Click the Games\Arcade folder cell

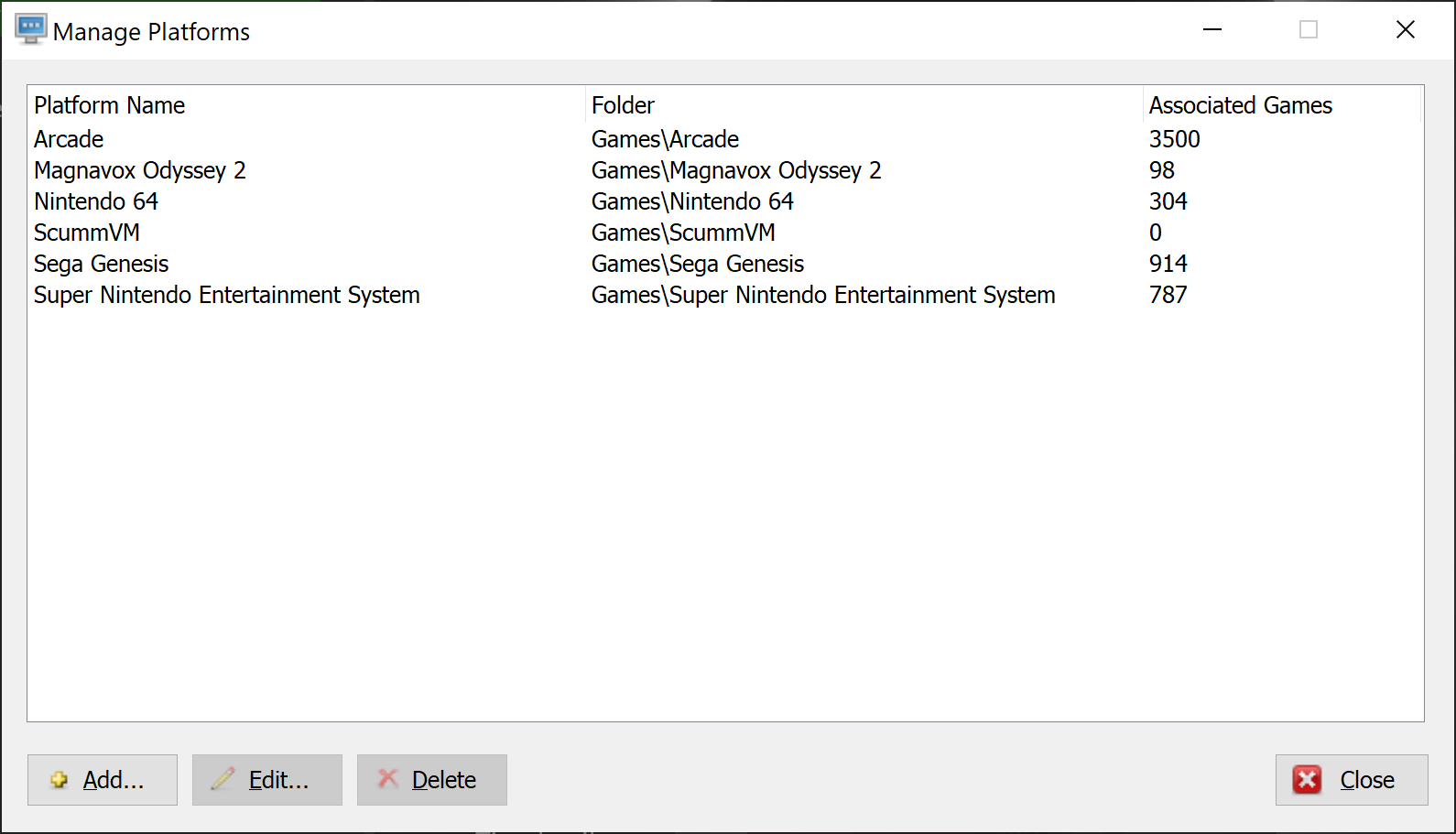tap(665, 139)
